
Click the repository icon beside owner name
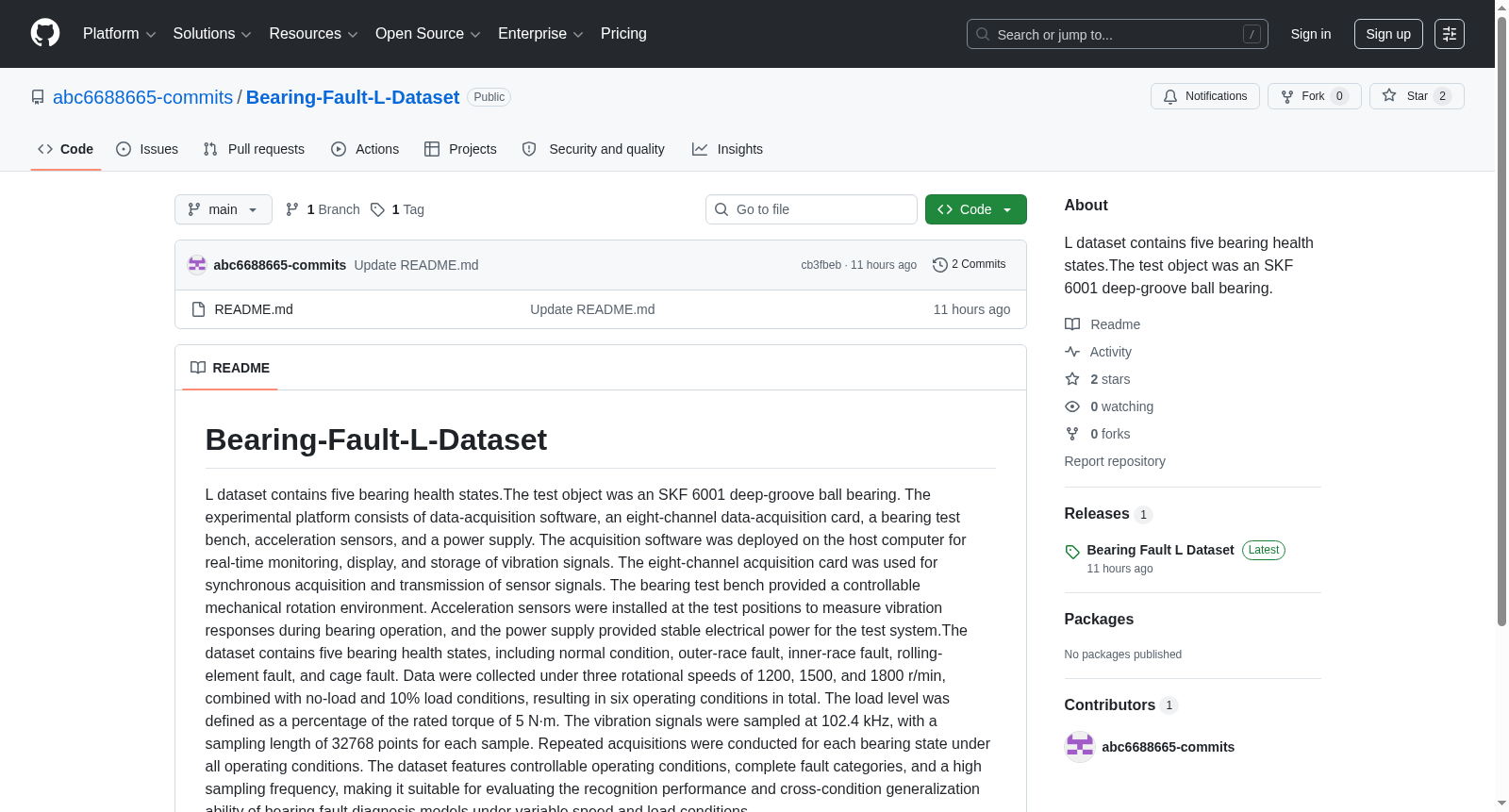[x=38, y=97]
